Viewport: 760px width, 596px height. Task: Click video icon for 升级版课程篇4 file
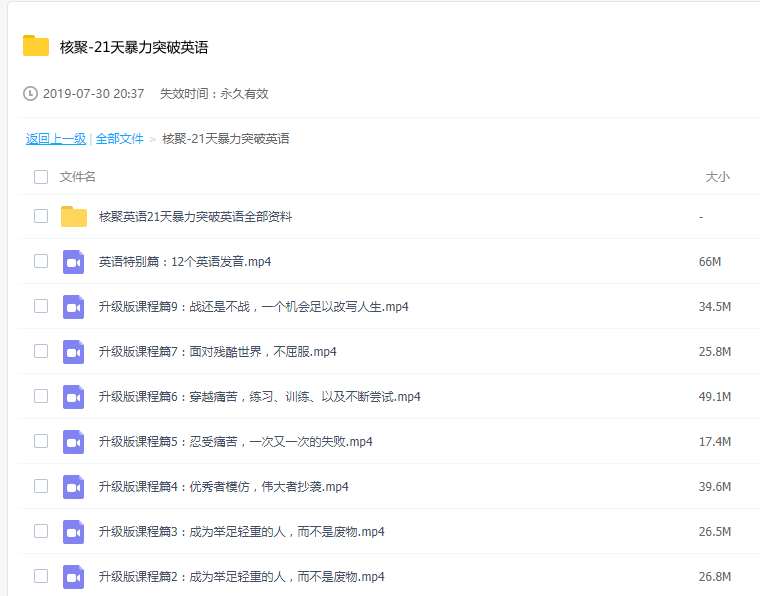[x=74, y=487]
